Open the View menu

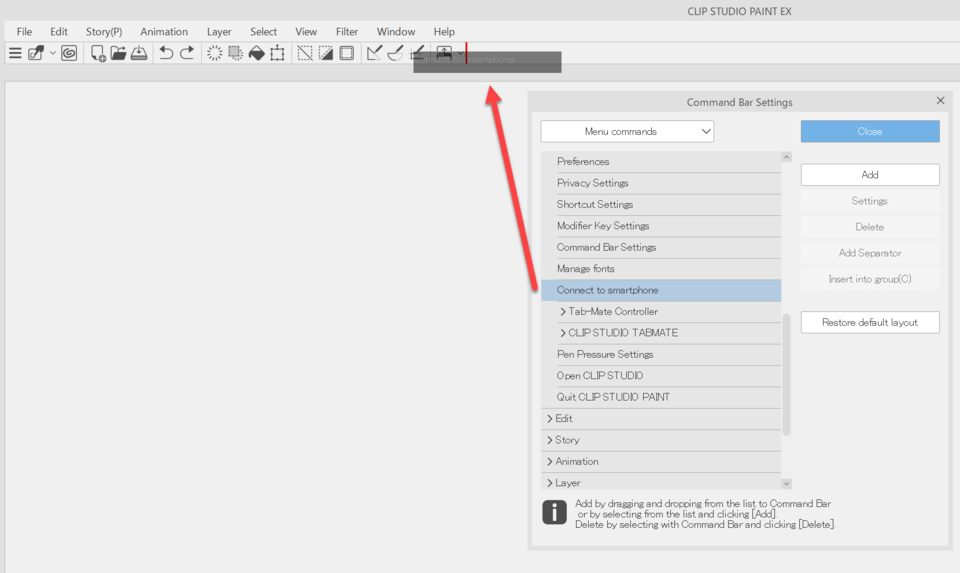(x=306, y=32)
